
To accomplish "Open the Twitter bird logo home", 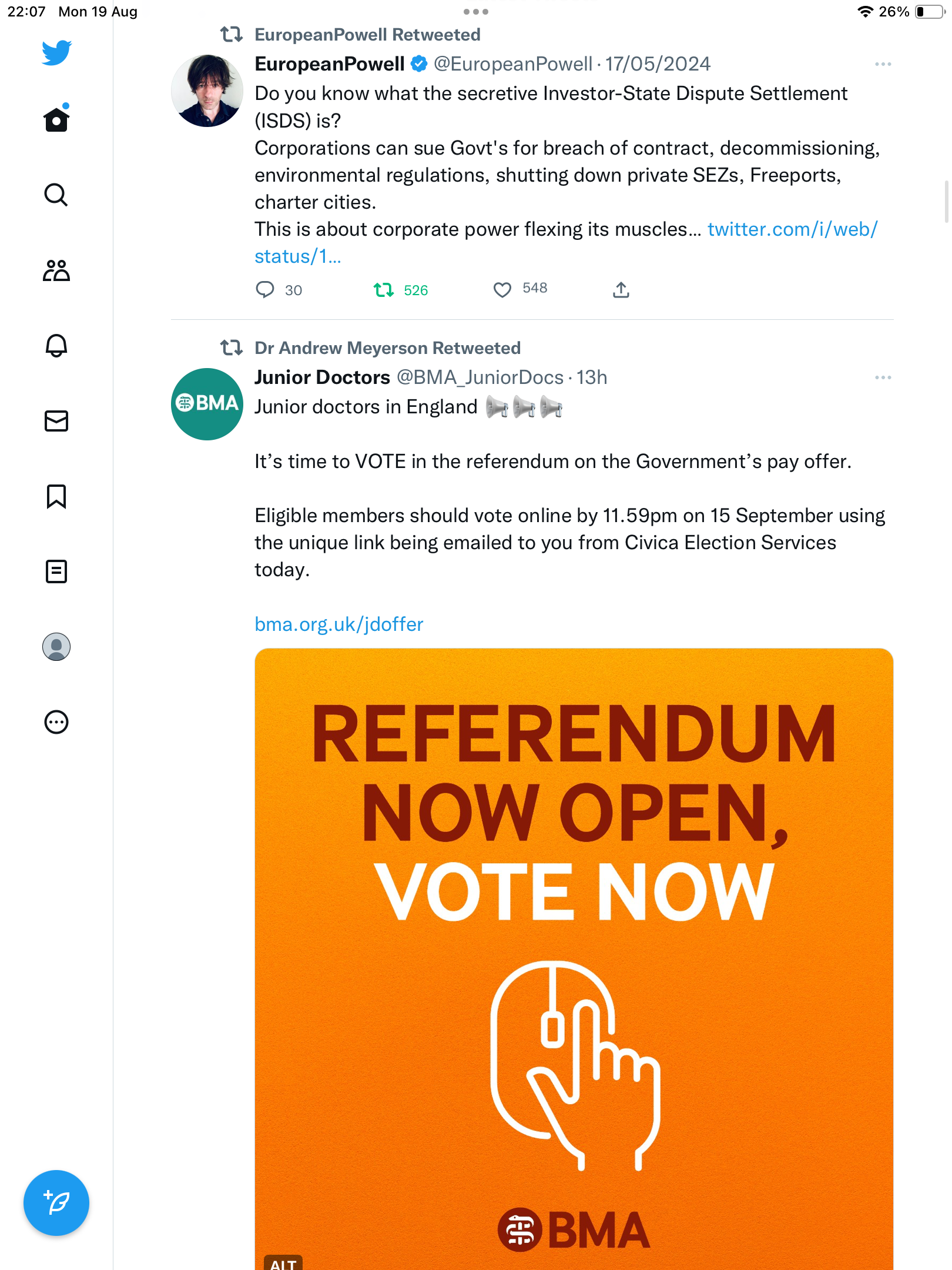I will 56,53.
